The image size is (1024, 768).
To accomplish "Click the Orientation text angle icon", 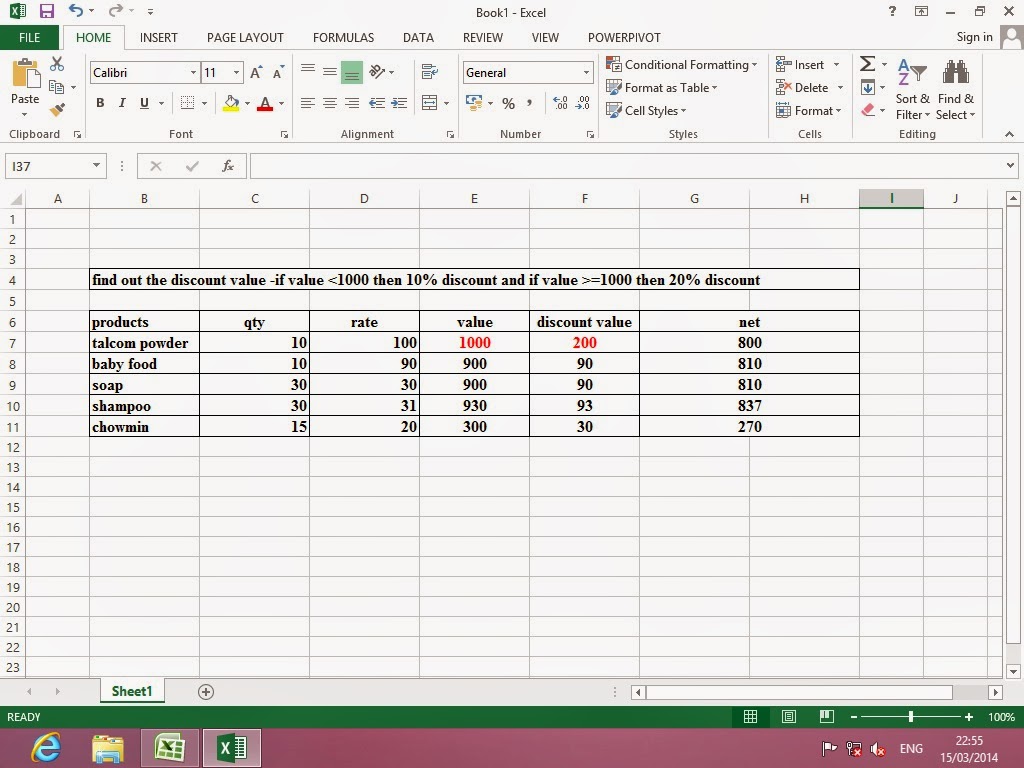I will point(377,72).
